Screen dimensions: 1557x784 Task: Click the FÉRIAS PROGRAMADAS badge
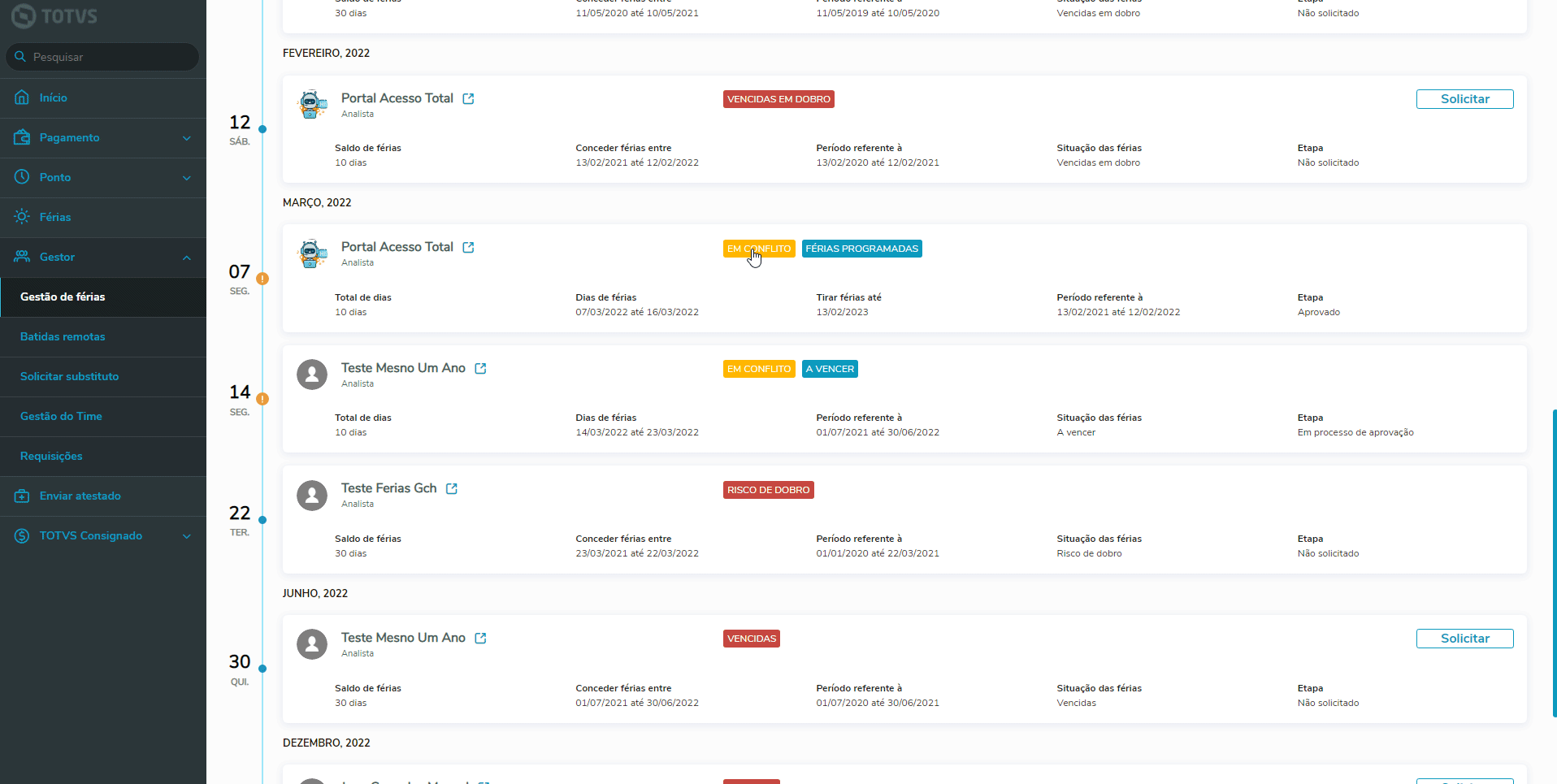point(861,249)
